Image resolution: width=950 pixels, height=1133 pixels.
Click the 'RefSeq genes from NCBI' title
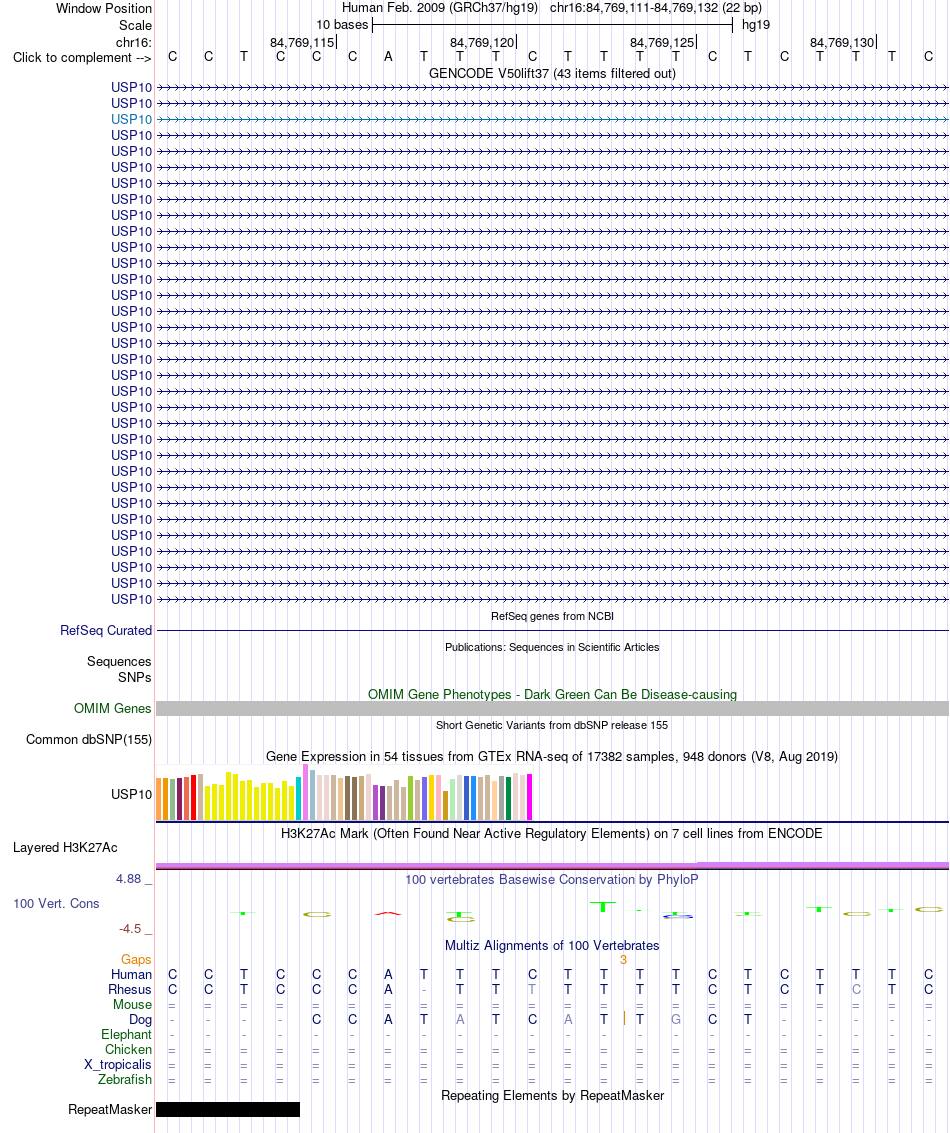coord(552,616)
